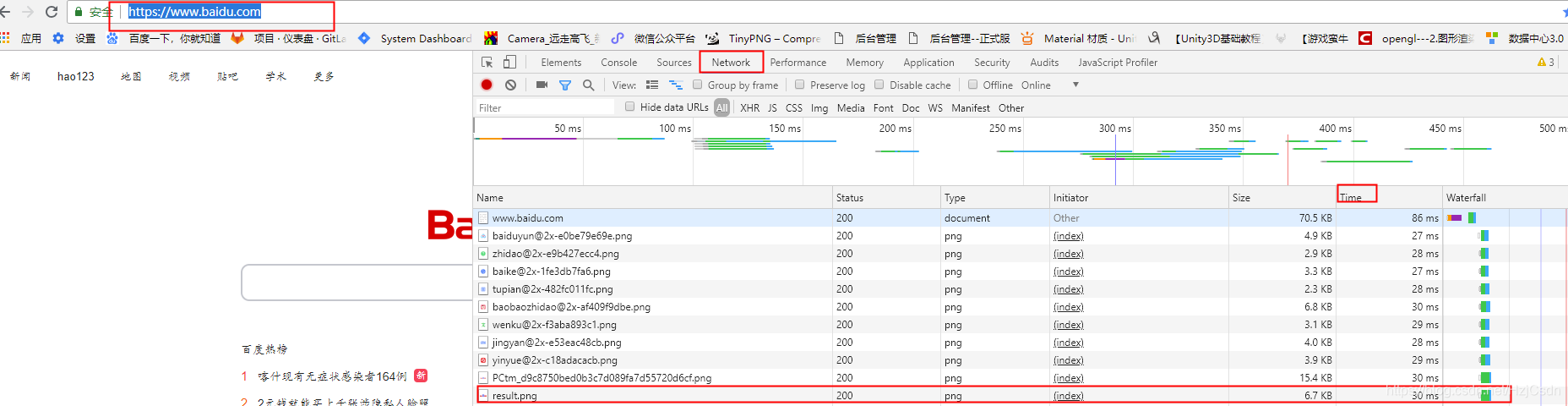Viewport: 1568px width, 406px height.
Task: Click the hao123 link on Baidu page
Action: (x=75, y=76)
